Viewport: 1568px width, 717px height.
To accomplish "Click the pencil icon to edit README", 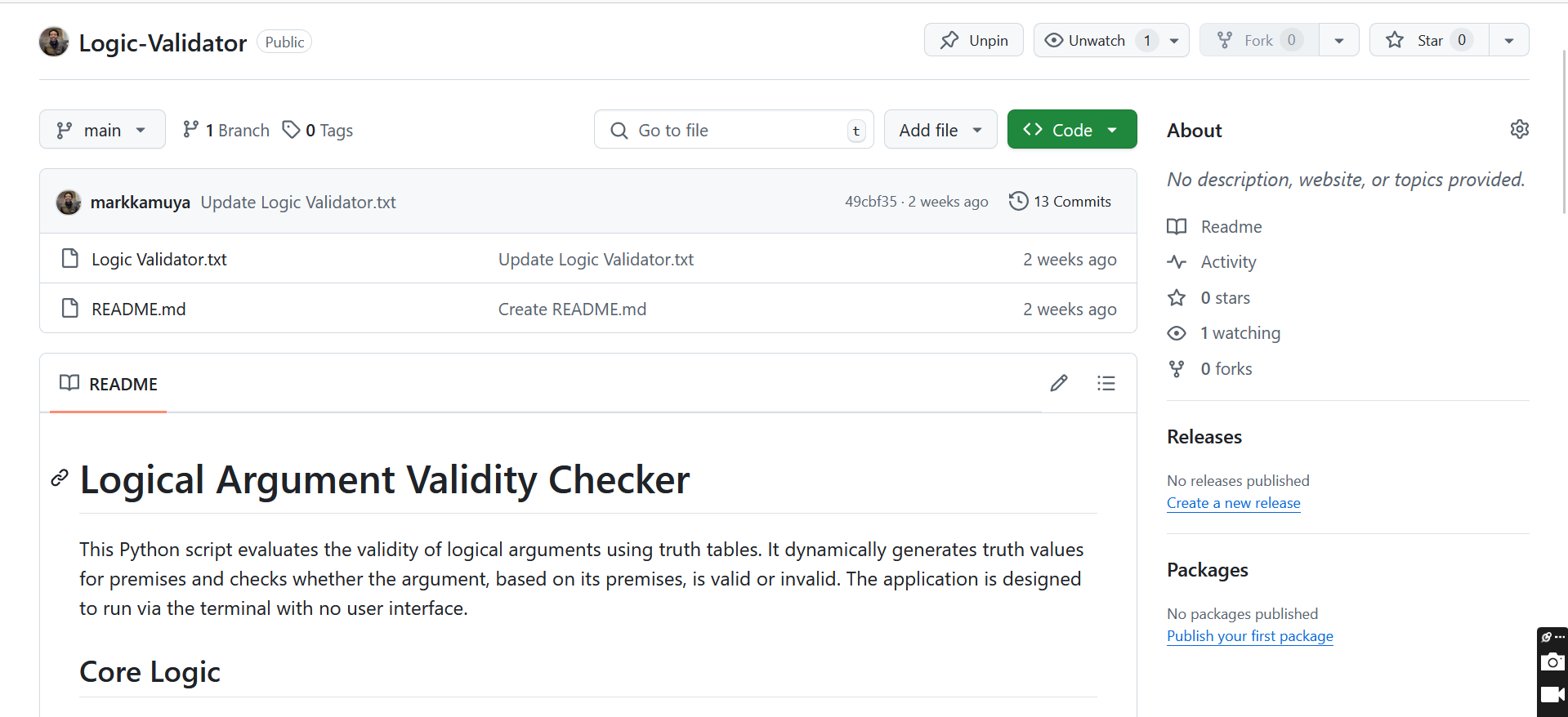I will click(x=1059, y=383).
